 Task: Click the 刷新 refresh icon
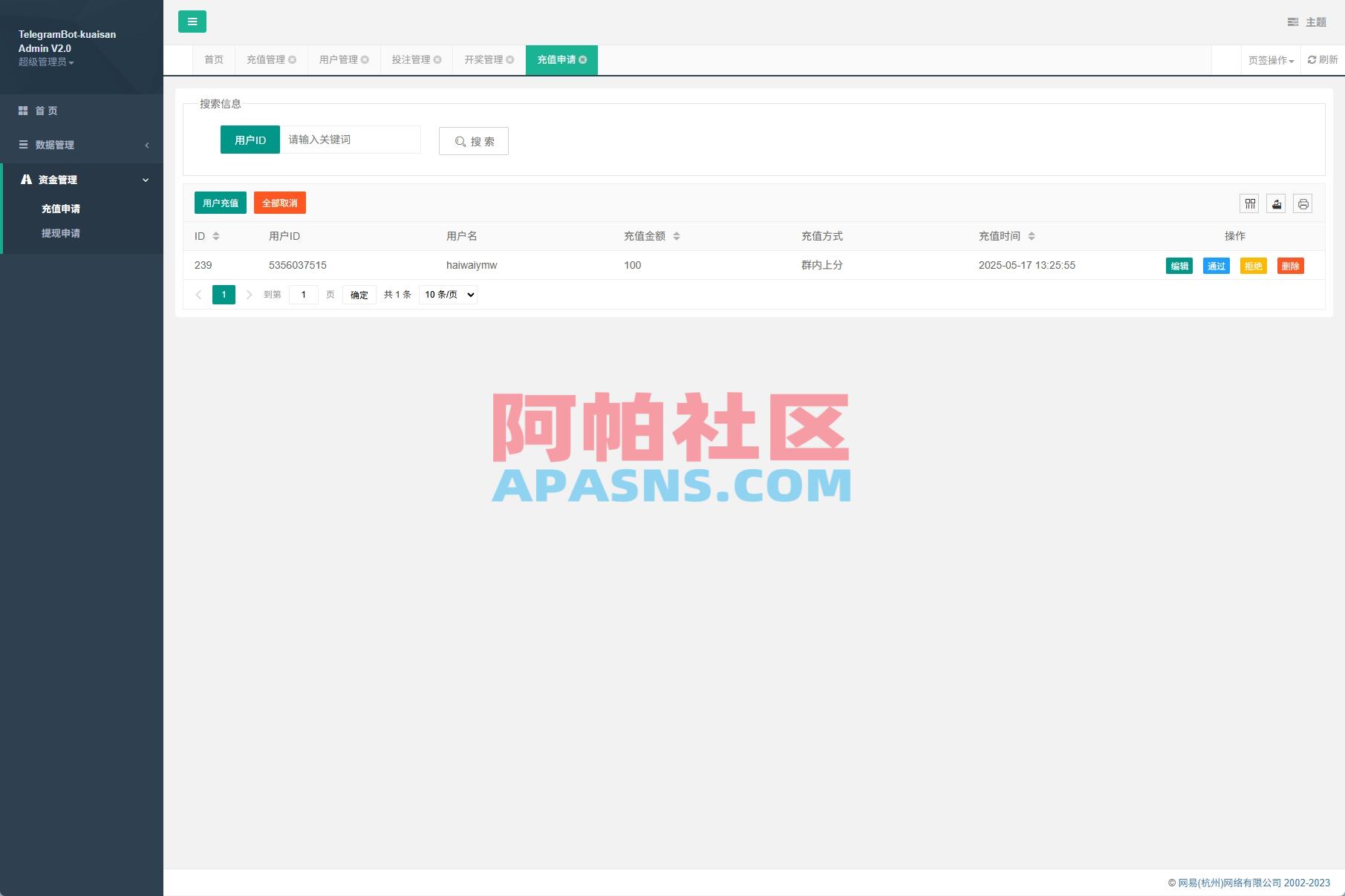[1323, 60]
